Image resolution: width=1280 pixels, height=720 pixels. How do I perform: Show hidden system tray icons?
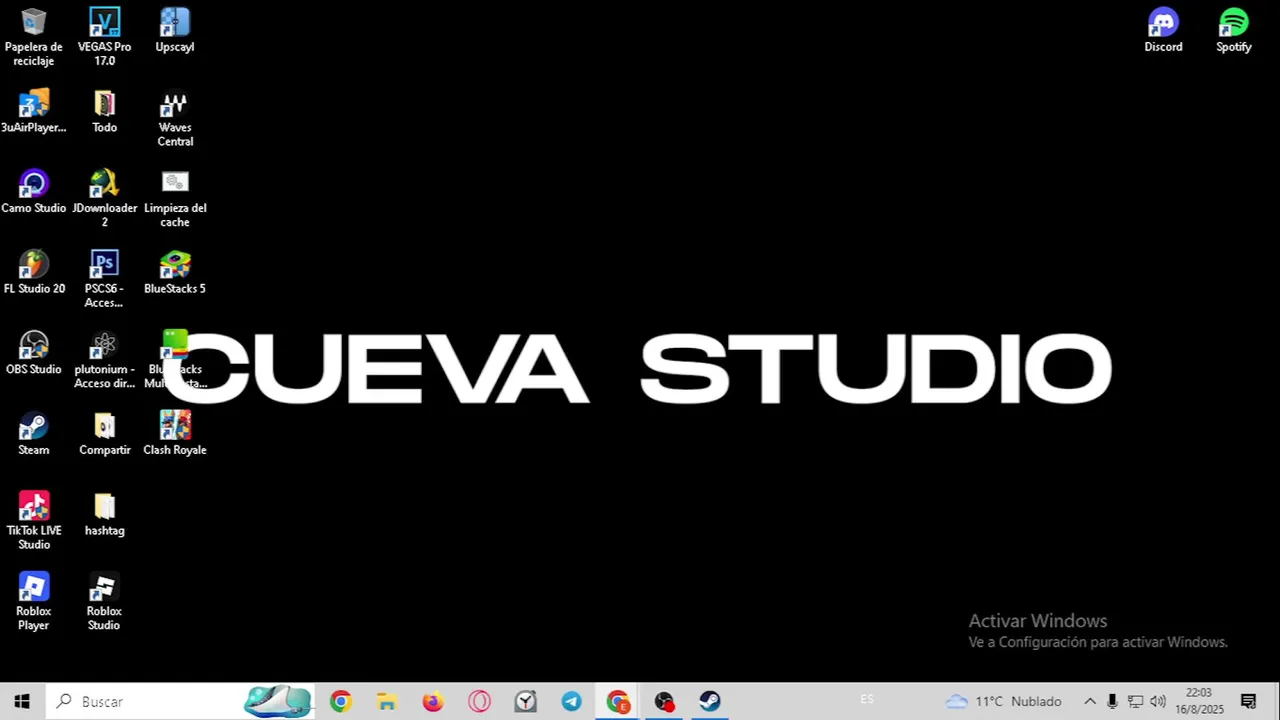(1089, 701)
